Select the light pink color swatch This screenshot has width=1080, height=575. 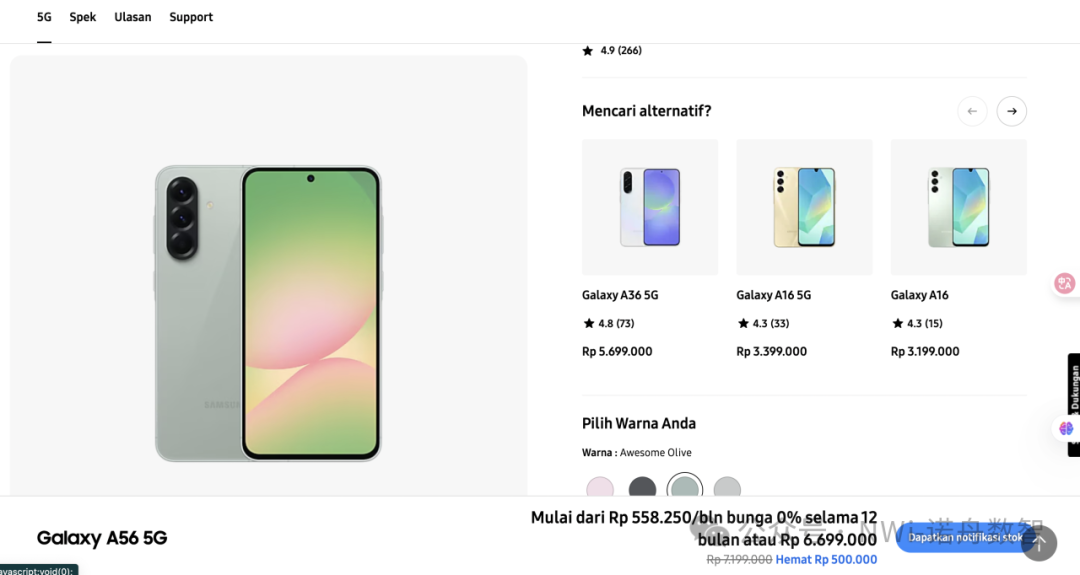[600, 488]
